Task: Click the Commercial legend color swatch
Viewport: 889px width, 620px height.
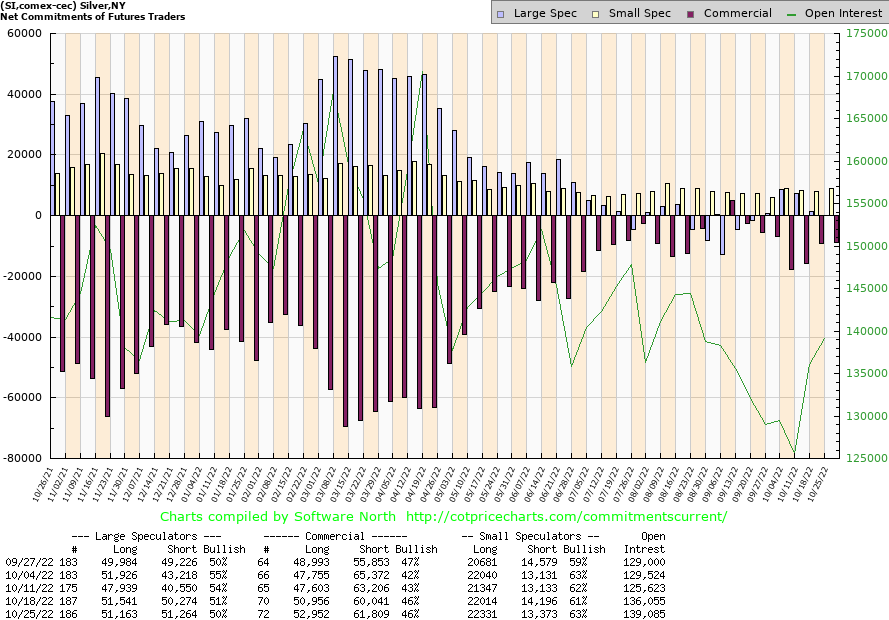Action: pos(691,13)
